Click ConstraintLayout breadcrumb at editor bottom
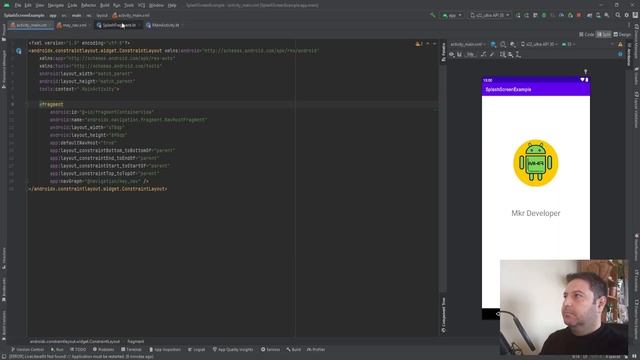 pos(75,341)
